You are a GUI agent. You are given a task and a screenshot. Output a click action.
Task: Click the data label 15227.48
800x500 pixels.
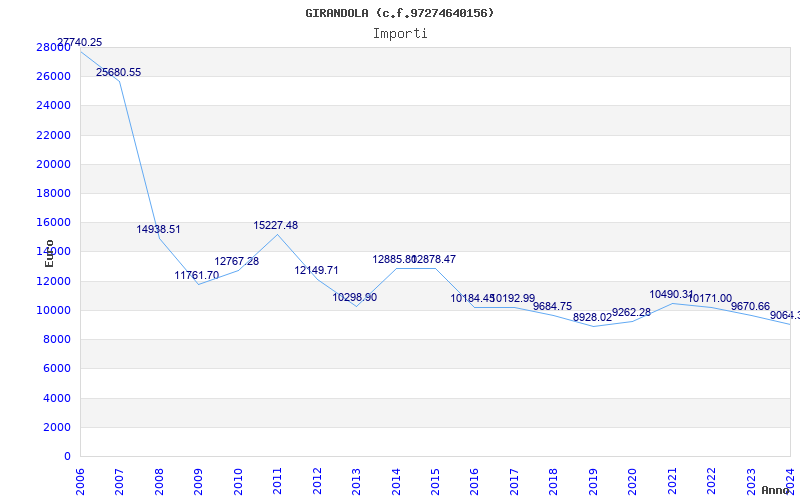click(x=276, y=226)
